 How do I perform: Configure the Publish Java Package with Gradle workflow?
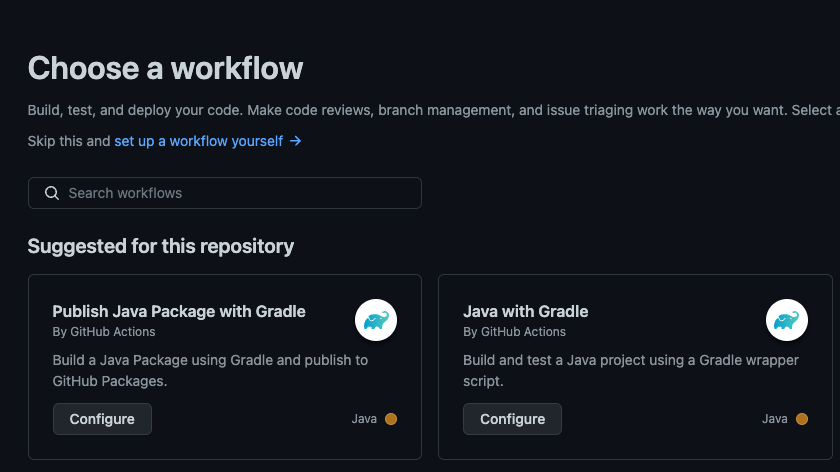point(102,419)
